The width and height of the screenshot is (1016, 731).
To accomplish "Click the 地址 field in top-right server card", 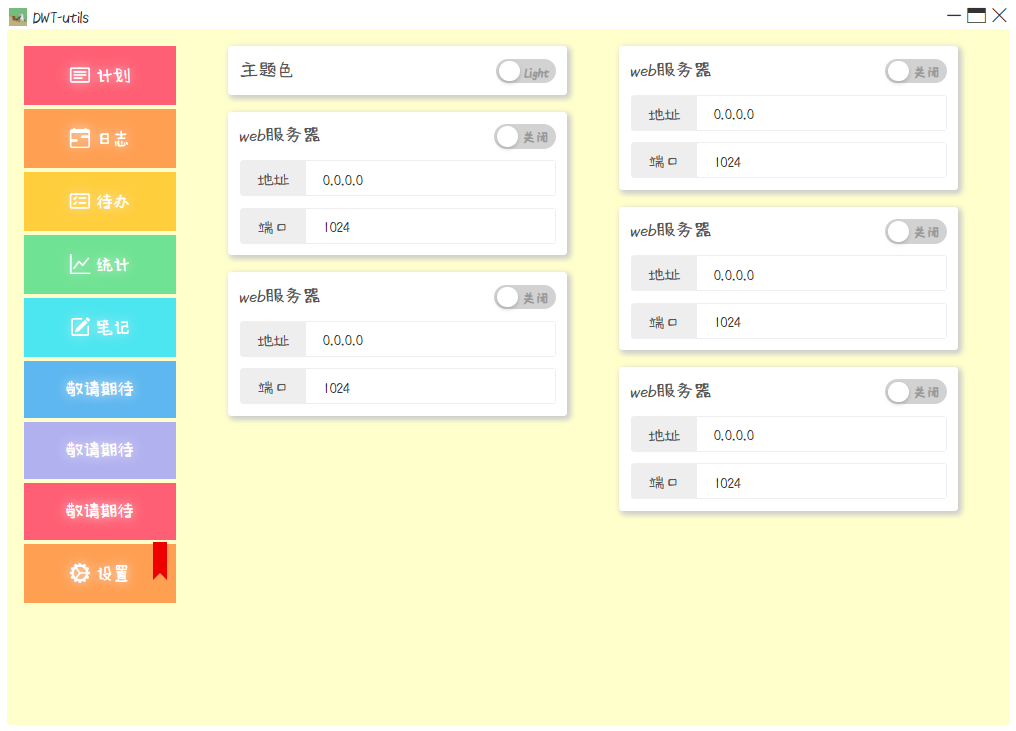I will pos(820,114).
